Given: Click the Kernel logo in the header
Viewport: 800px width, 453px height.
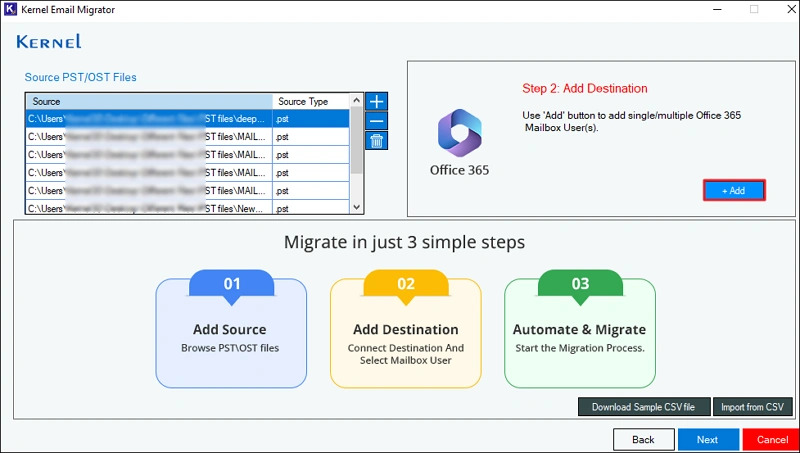Looking at the screenshot, I should click(49, 42).
